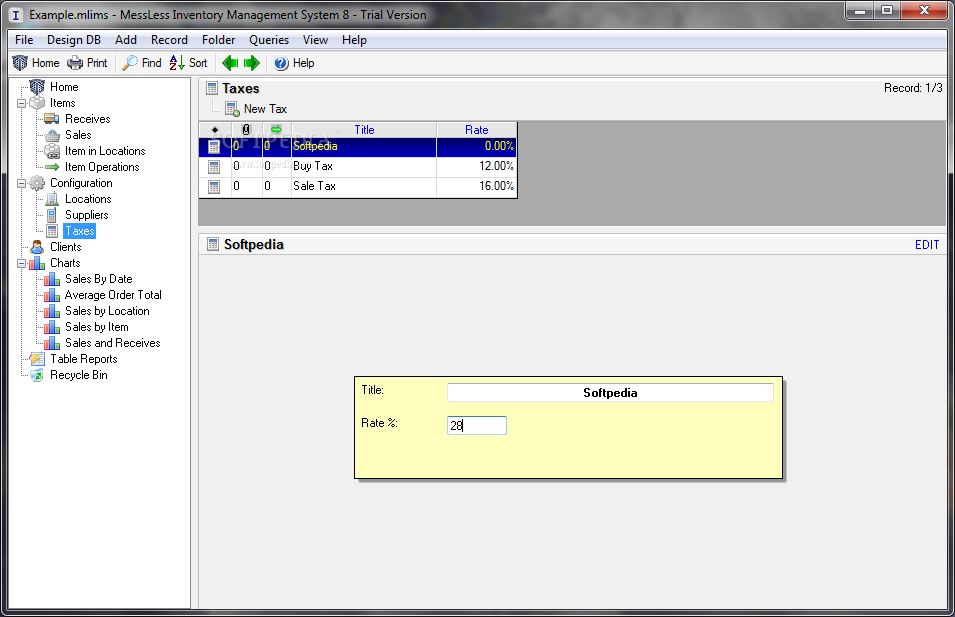
Task: Click the Buy Tax row calculator icon
Action: coord(214,166)
